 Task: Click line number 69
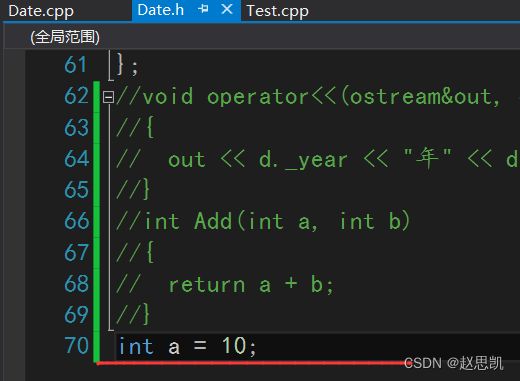coord(76,314)
